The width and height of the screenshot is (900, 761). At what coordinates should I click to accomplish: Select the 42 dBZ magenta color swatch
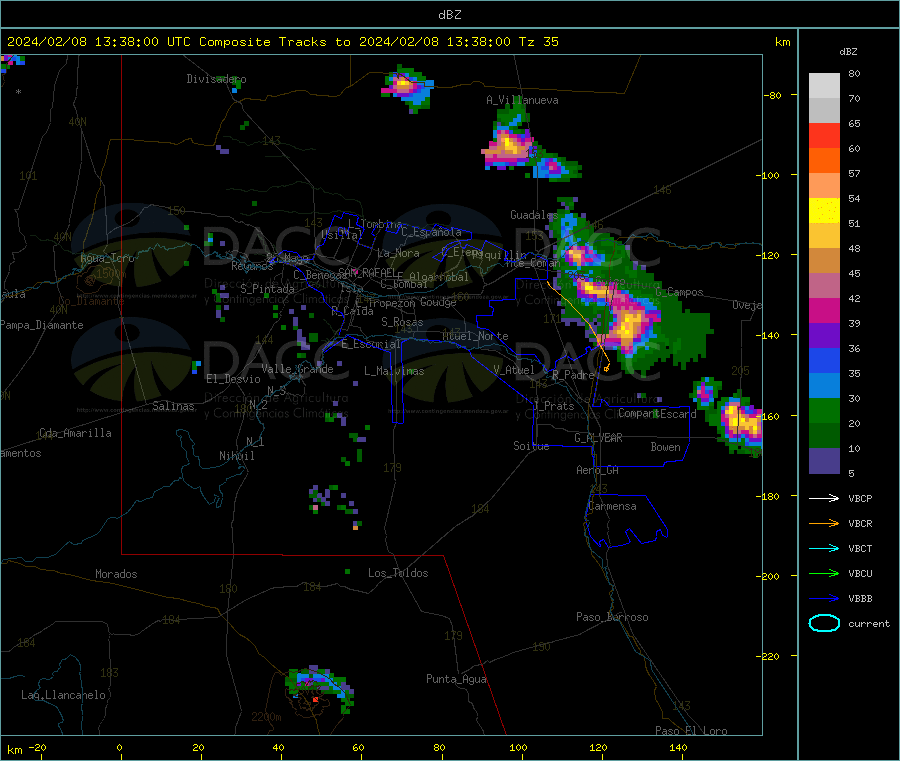824,310
